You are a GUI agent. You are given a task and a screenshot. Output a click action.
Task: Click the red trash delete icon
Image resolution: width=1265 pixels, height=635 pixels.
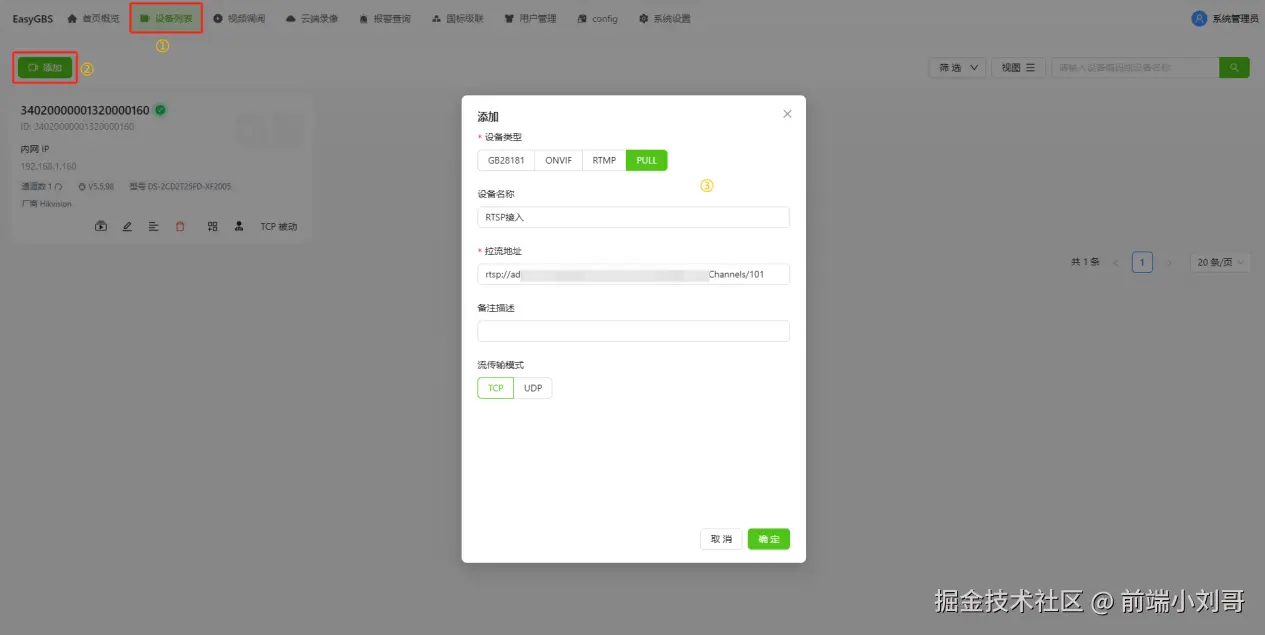(180, 227)
